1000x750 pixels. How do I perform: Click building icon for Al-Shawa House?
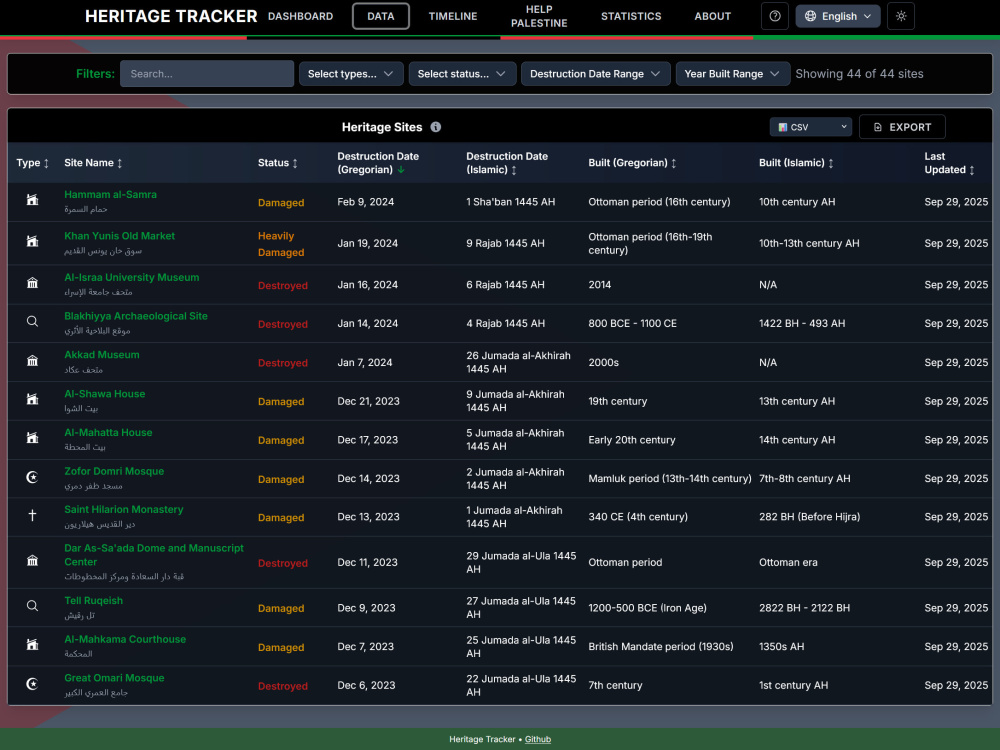coord(32,399)
